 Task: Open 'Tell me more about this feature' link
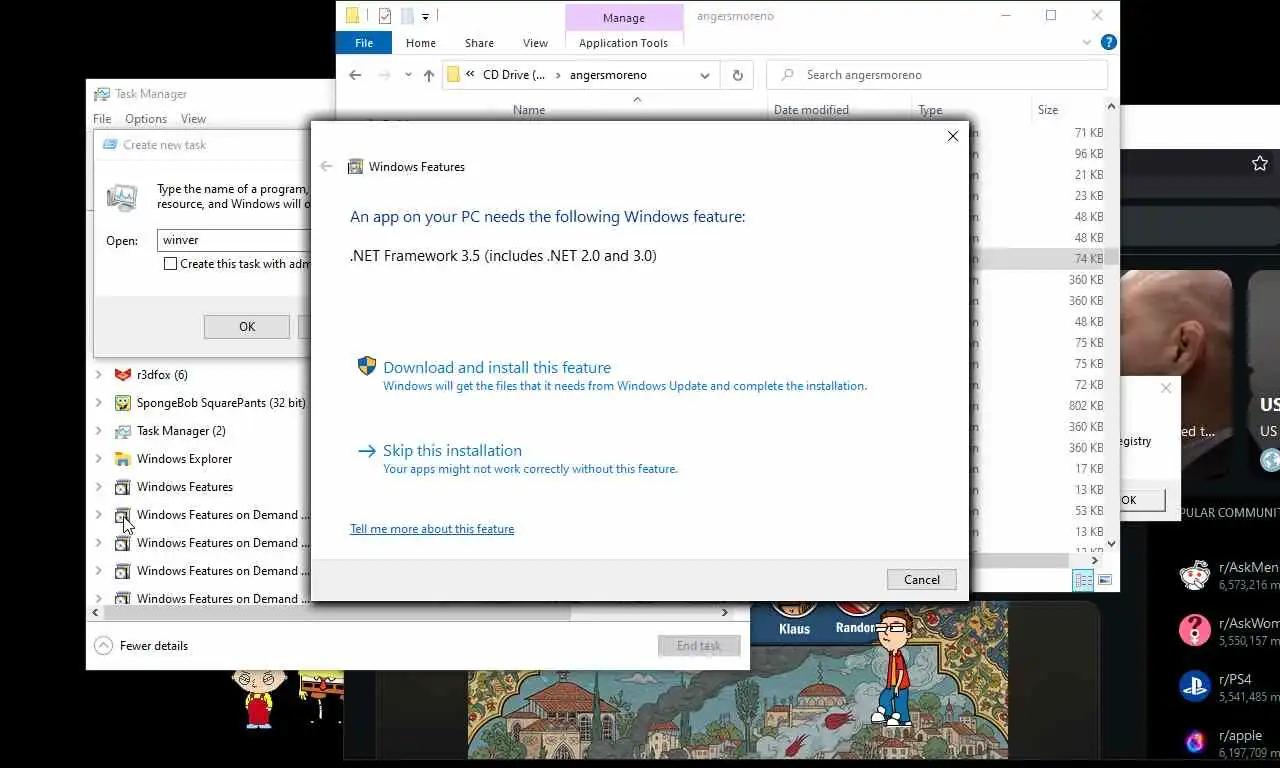coord(432,529)
